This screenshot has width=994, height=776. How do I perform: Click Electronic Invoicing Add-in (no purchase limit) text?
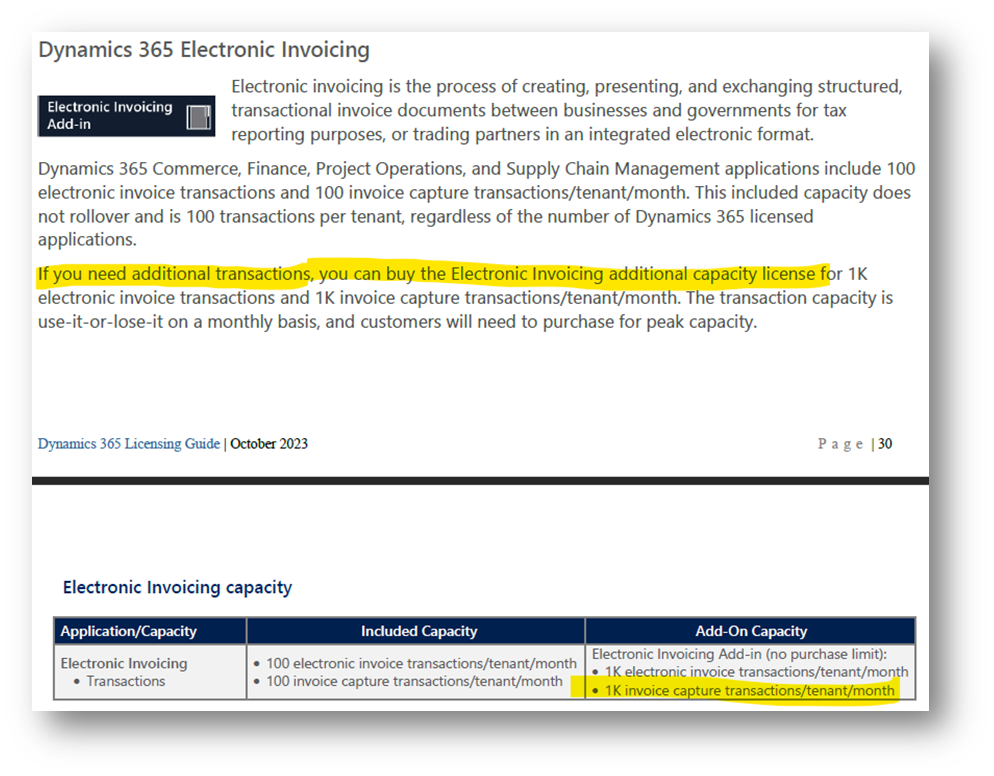pyautogui.click(x=739, y=654)
